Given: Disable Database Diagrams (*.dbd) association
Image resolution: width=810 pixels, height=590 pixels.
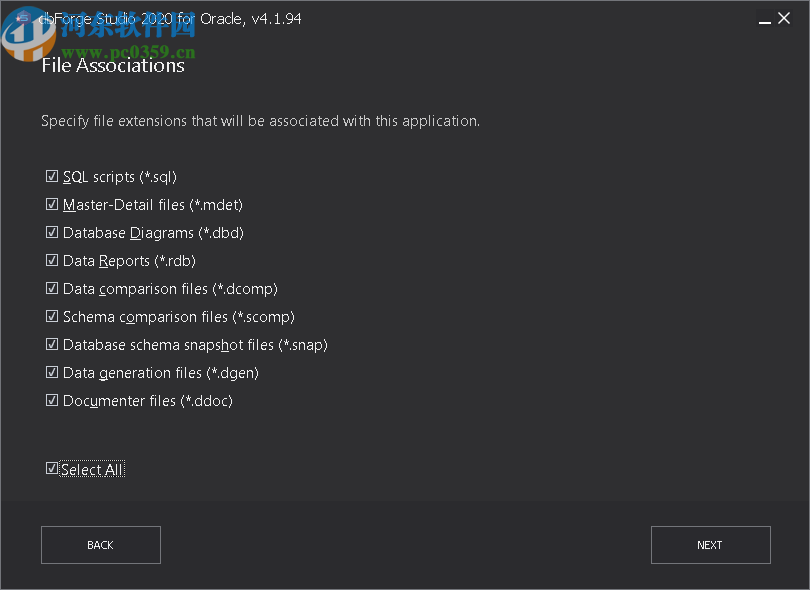Looking at the screenshot, I should point(52,232).
